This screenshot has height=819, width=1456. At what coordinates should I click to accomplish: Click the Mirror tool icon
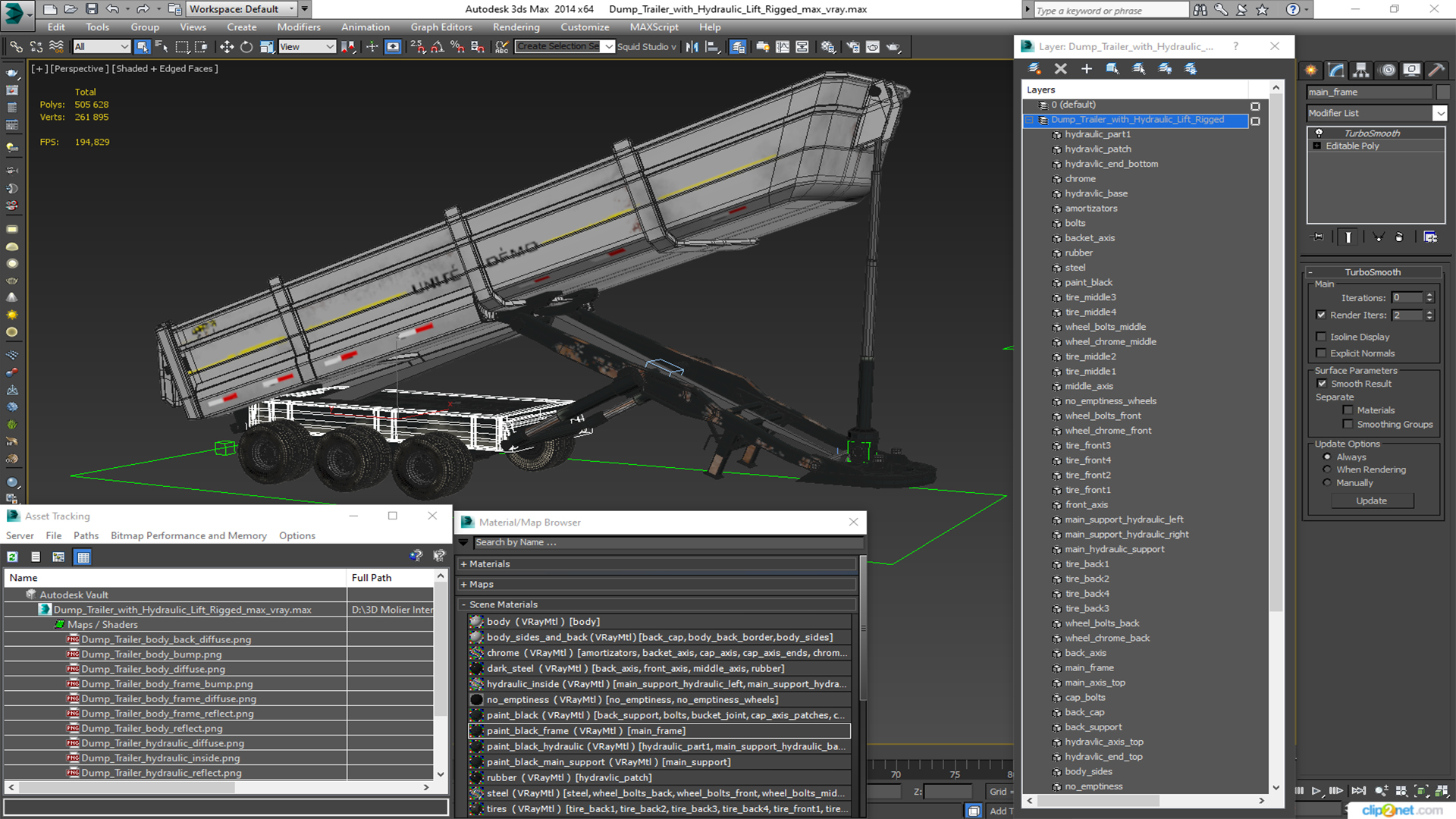(x=692, y=47)
